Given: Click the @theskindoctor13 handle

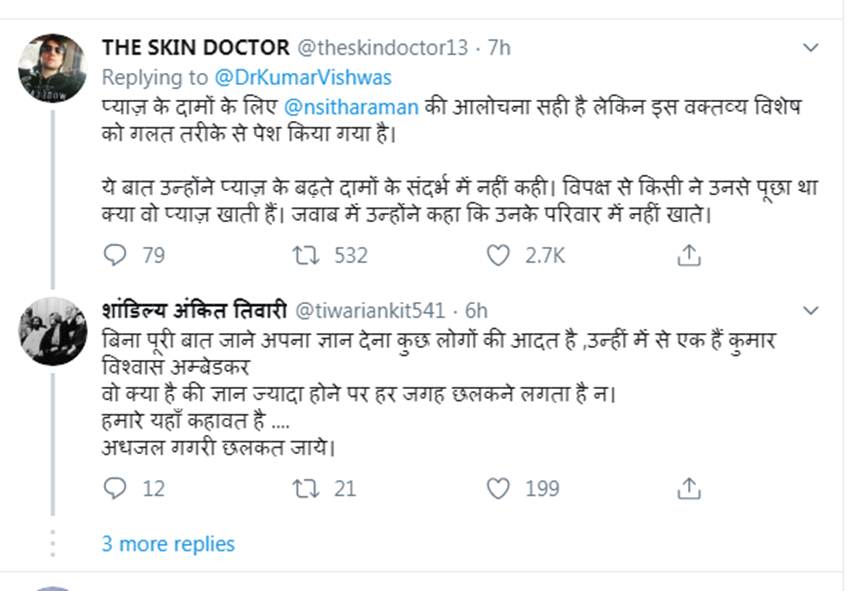Looking at the screenshot, I should click(x=382, y=47).
